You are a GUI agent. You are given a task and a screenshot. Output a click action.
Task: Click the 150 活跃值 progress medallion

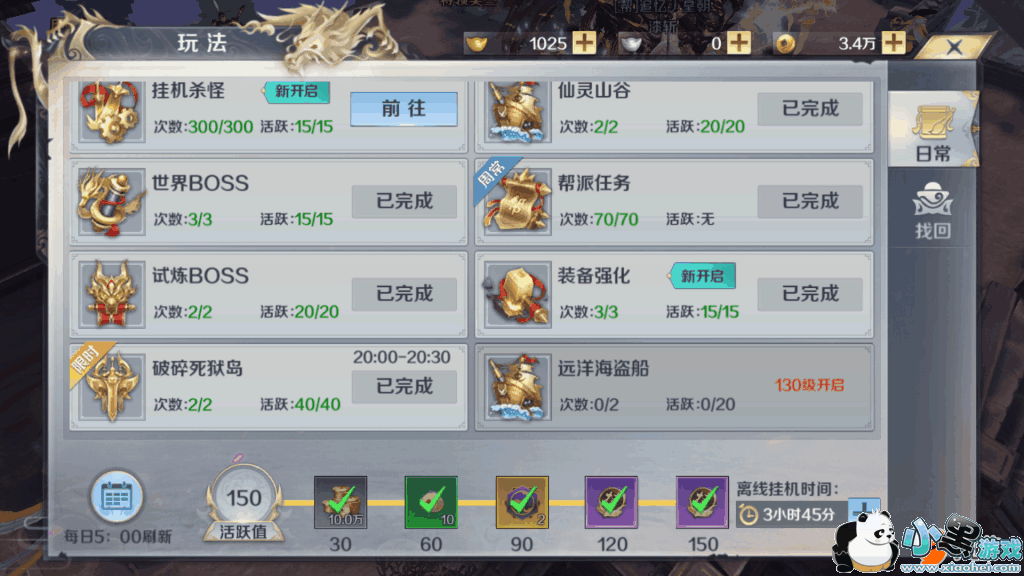[x=244, y=503]
